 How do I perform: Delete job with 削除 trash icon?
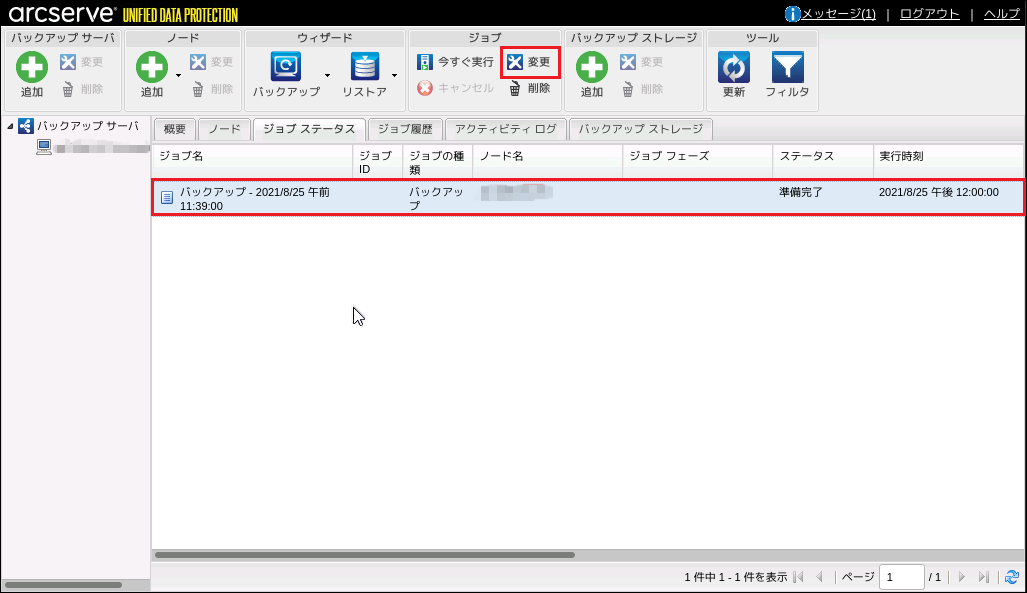pyautogui.click(x=530, y=88)
